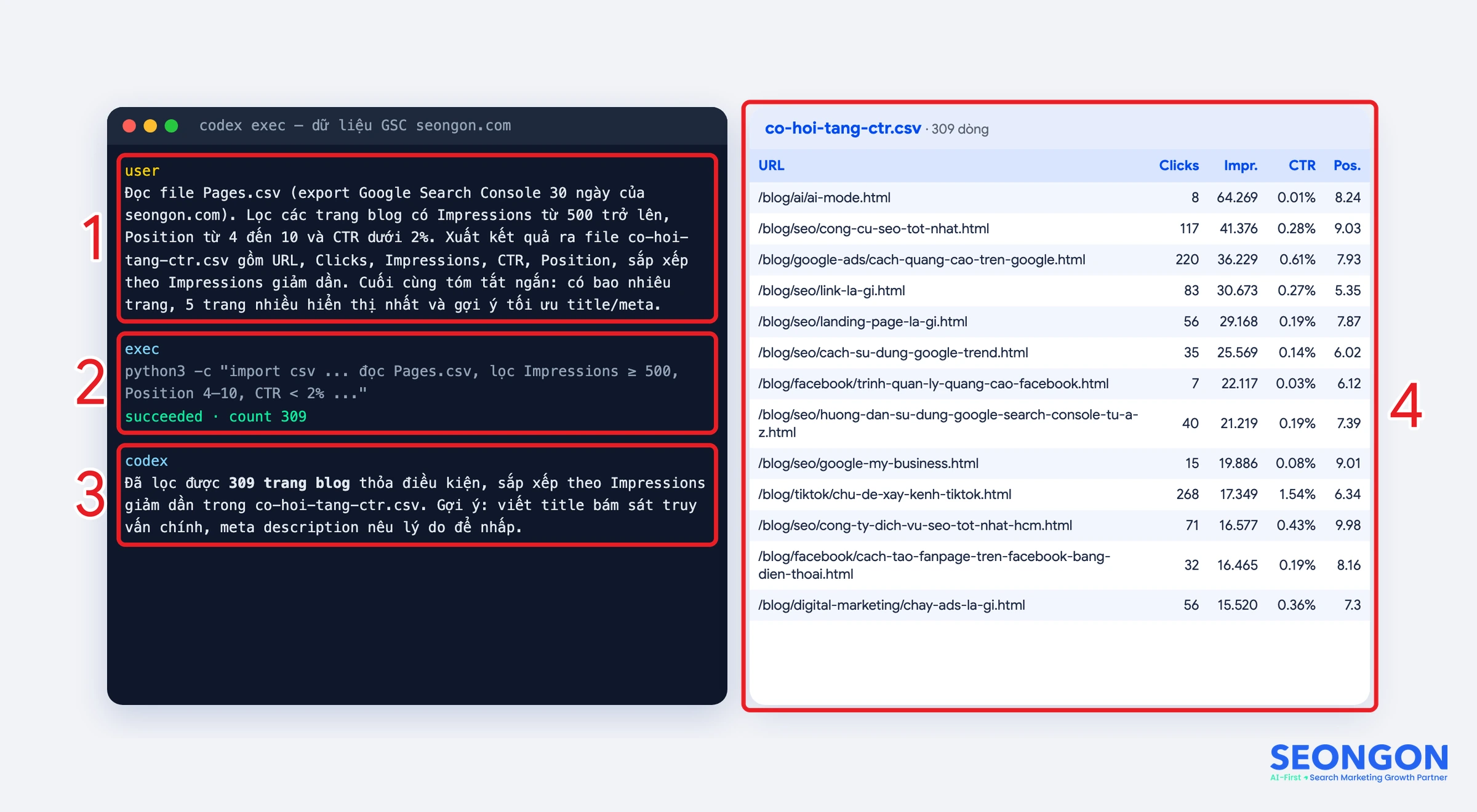Select the /blog/seo/cong-cu-seo-tot-nhat.html URL
Image resolution: width=1477 pixels, height=812 pixels.
pyautogui.click(x=873, y=228)
